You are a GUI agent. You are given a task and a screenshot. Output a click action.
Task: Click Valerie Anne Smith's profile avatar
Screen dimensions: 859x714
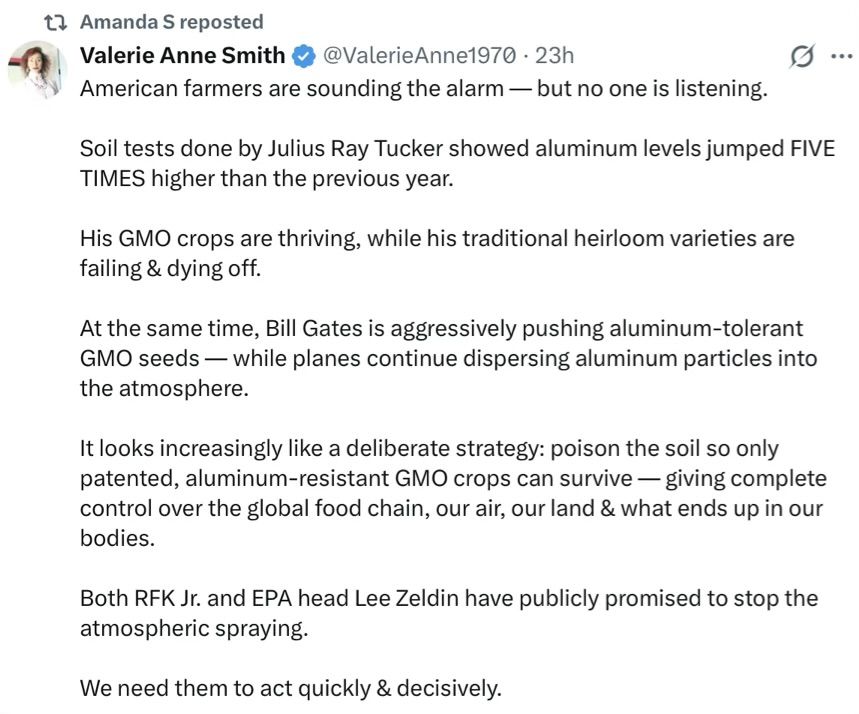[x=35, y=69]
